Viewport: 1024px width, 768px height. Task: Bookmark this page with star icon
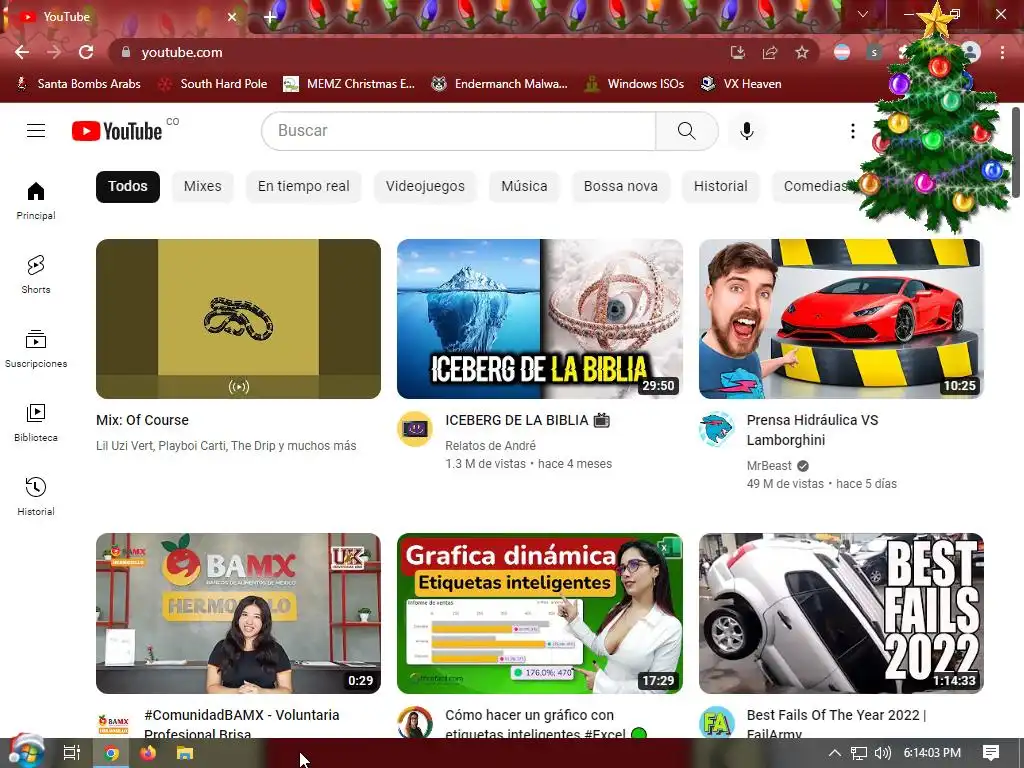802,52
